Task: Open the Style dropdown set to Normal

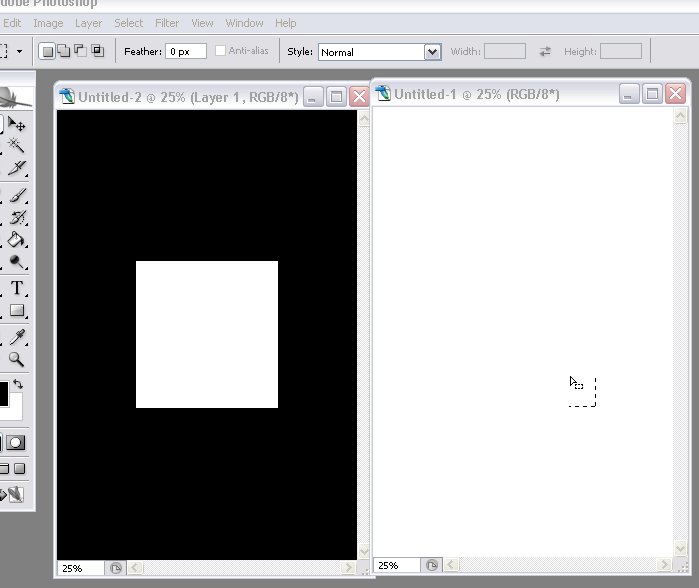Action: [x=379, y=51]
